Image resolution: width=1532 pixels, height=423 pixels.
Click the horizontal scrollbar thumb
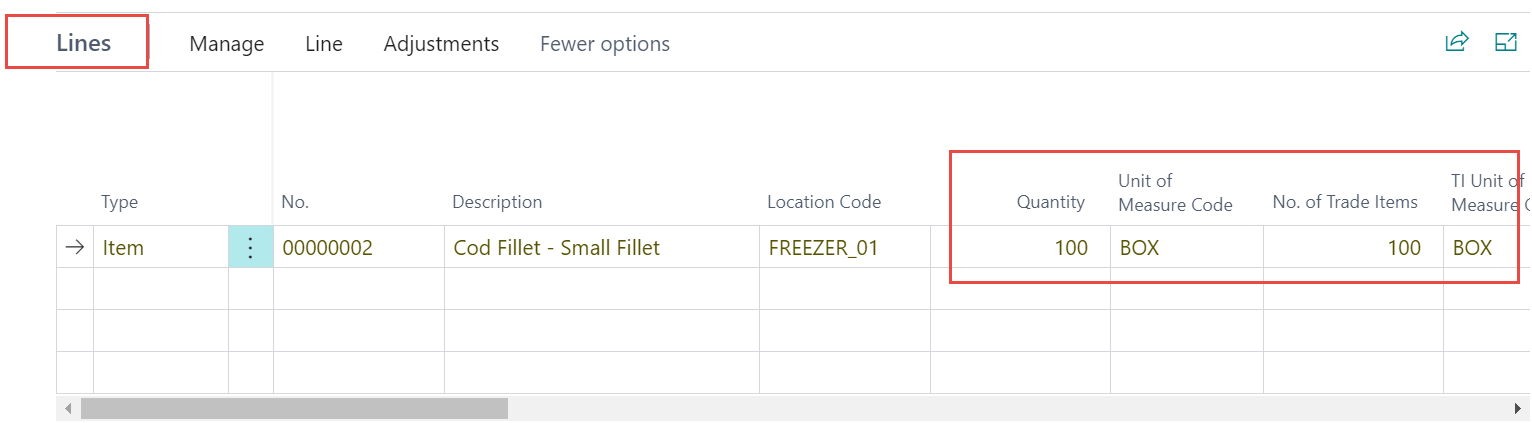(294, 409)
